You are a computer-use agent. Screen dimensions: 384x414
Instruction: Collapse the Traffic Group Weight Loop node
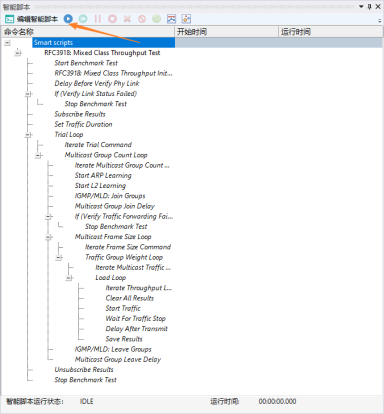click(x=59, y=257)
